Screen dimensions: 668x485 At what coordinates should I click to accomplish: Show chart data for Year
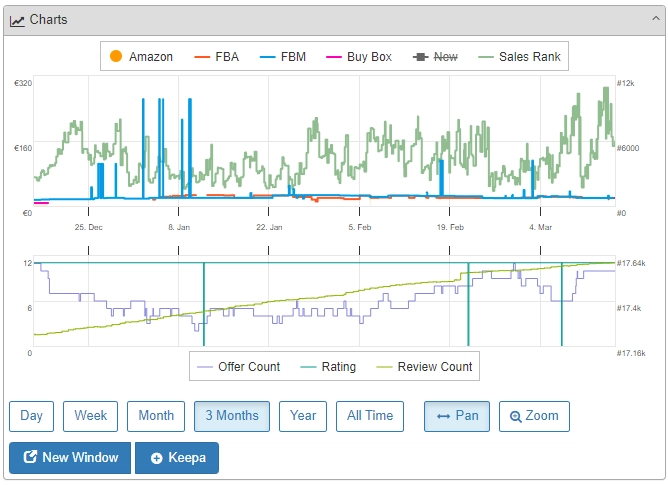click(x=303, y=416)
